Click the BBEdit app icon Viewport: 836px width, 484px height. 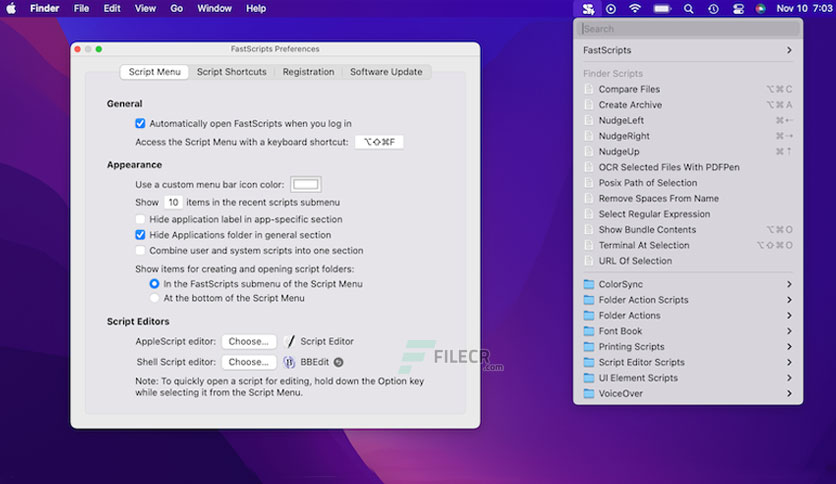coord(289,362)
